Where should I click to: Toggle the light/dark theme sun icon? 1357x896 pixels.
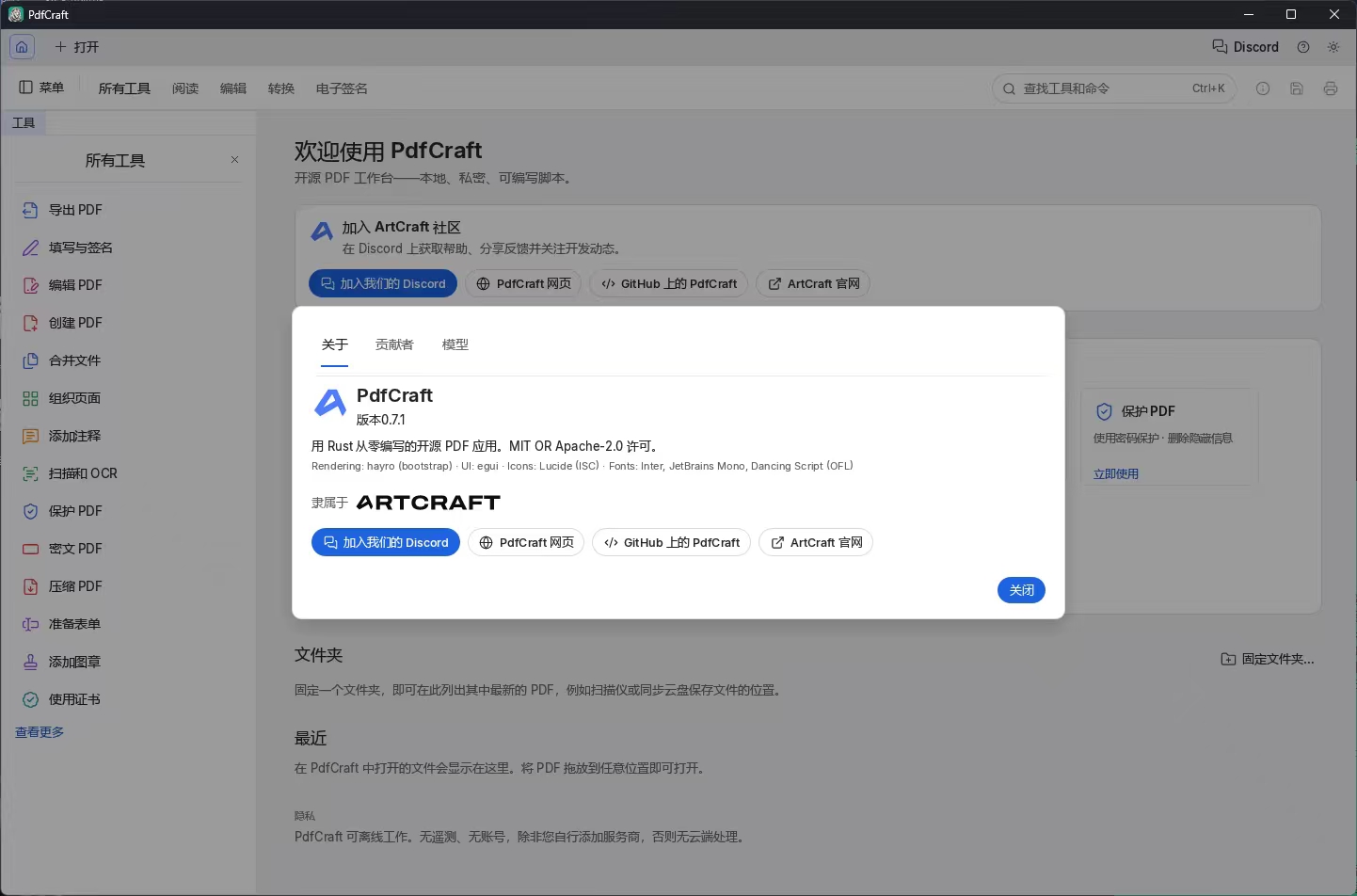1333,47
